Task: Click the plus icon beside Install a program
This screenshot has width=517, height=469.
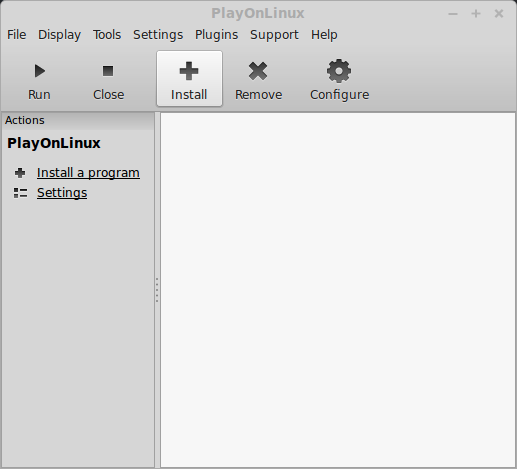Action: (x=20, y=173)
